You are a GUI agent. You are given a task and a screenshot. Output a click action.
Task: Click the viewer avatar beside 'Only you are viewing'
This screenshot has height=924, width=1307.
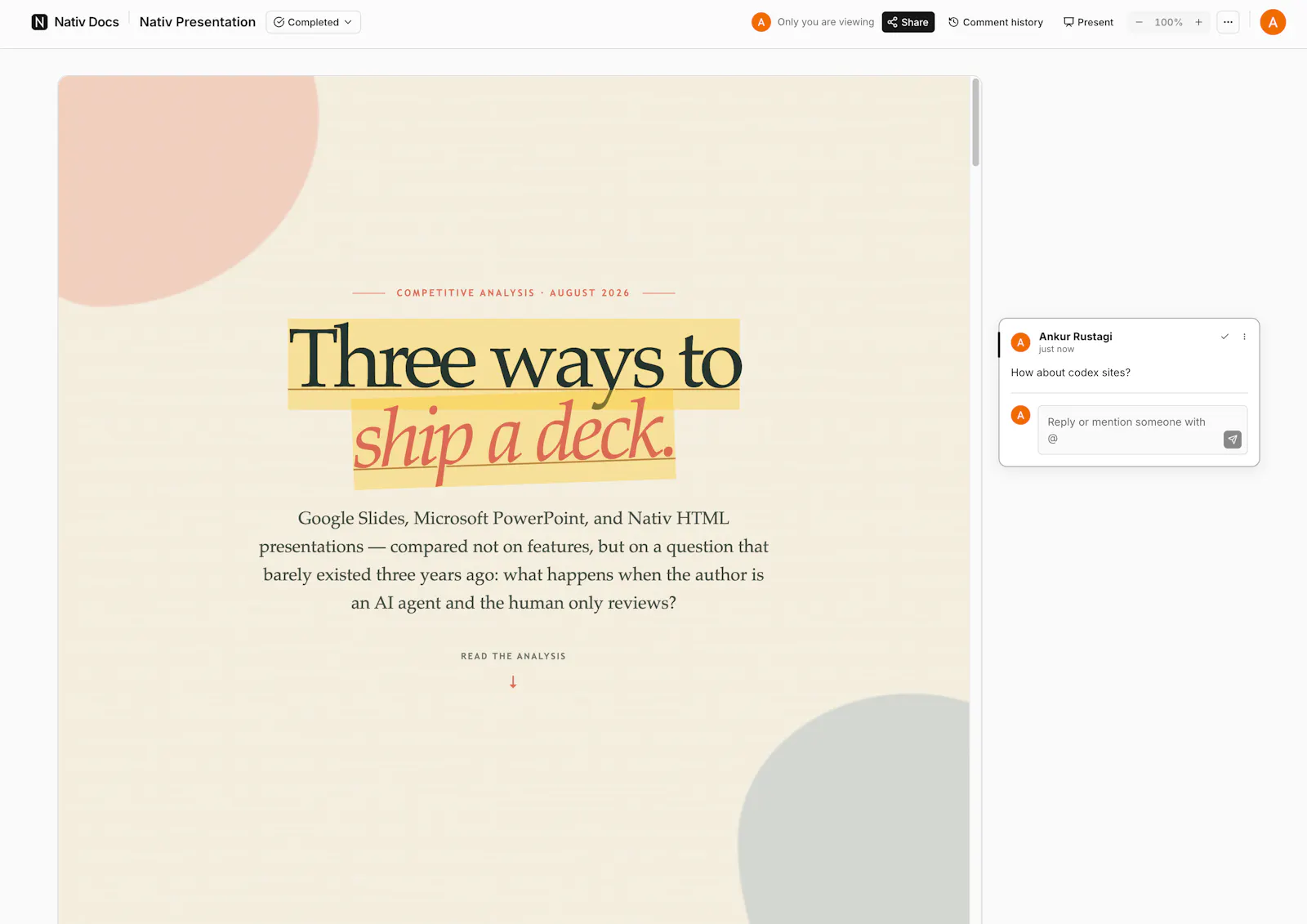pos(761,22)
